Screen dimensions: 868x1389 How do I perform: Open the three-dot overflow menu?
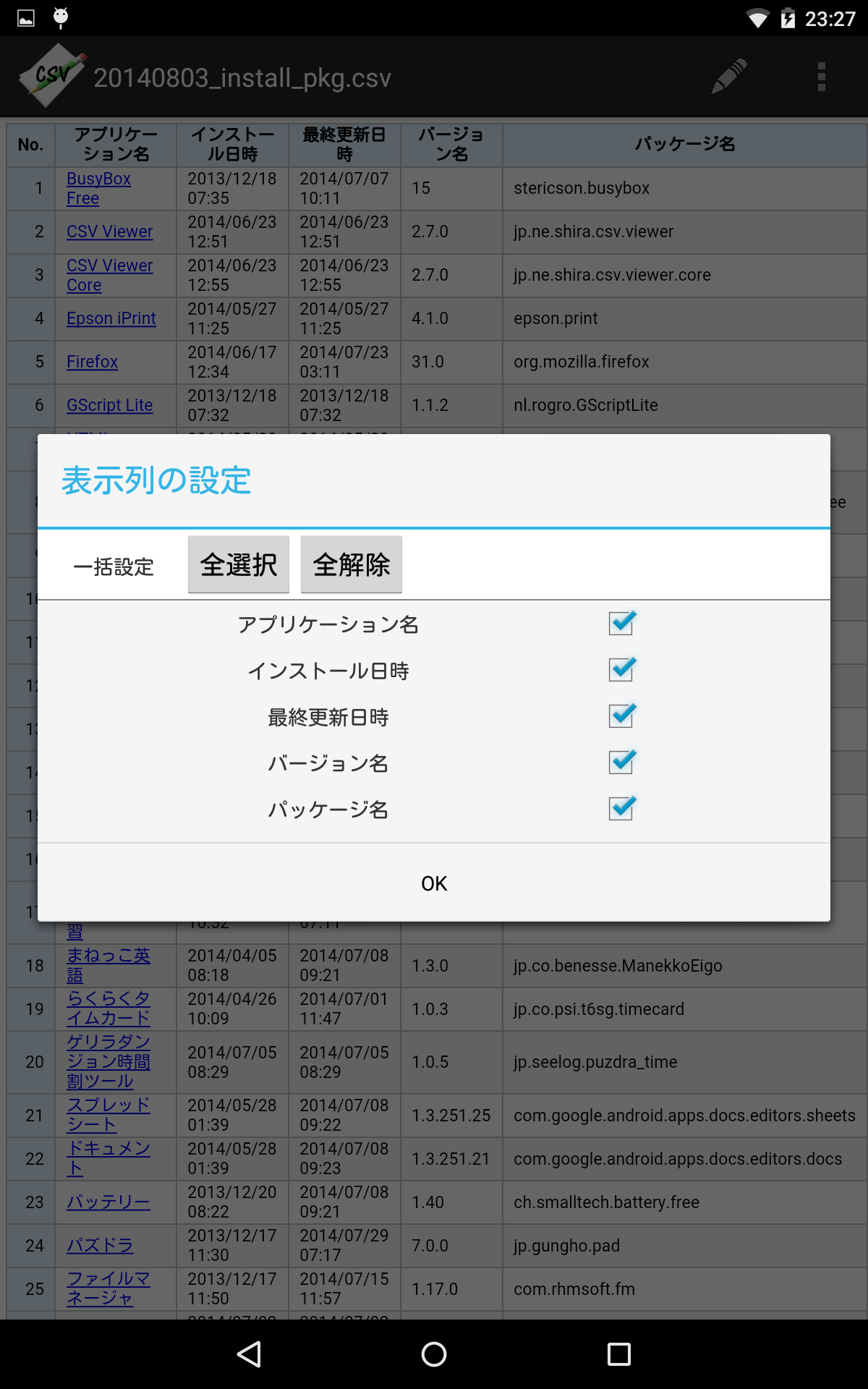point(821,77)
